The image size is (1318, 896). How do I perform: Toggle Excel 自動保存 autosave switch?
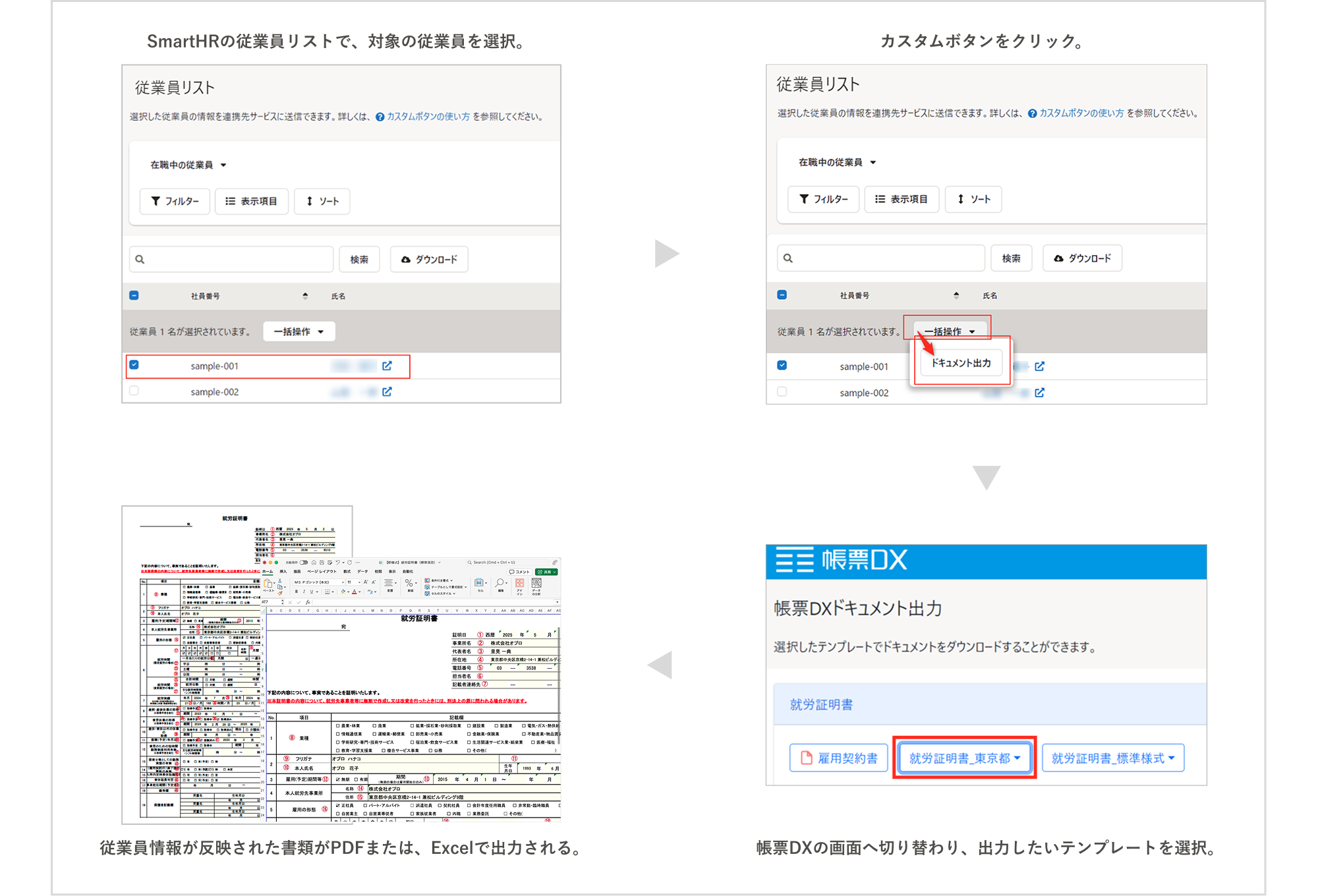pyautogui.click(x=304, y=563)
